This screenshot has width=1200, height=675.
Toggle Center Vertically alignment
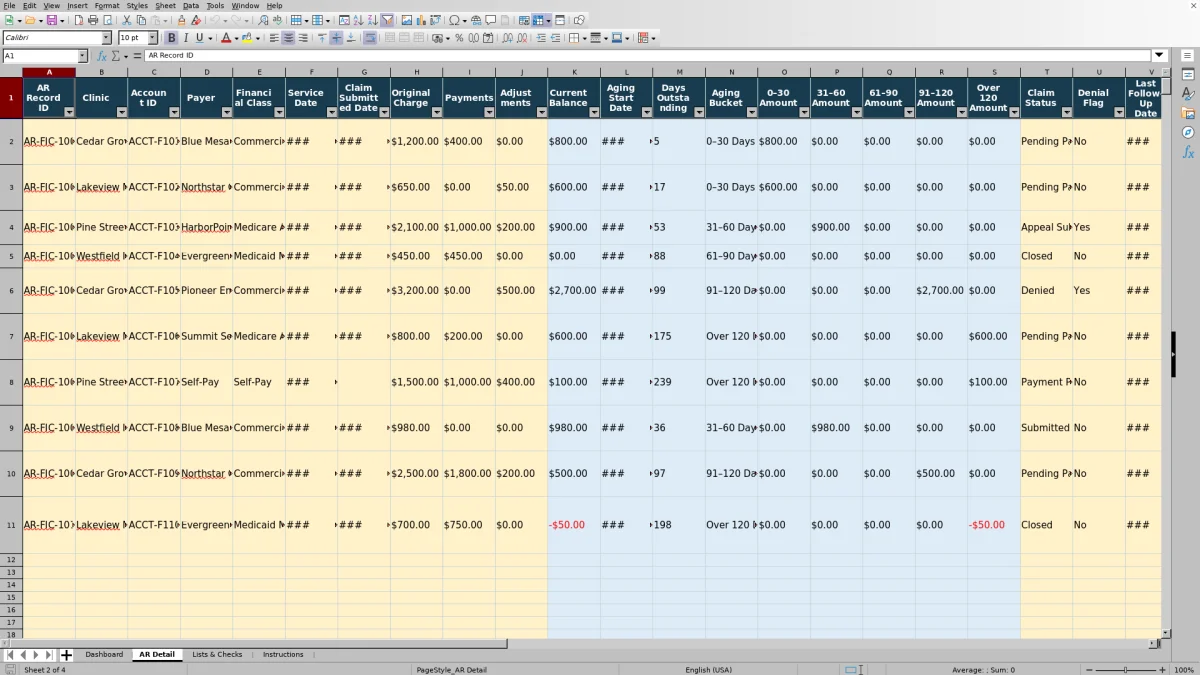click(x=336, y=38)
